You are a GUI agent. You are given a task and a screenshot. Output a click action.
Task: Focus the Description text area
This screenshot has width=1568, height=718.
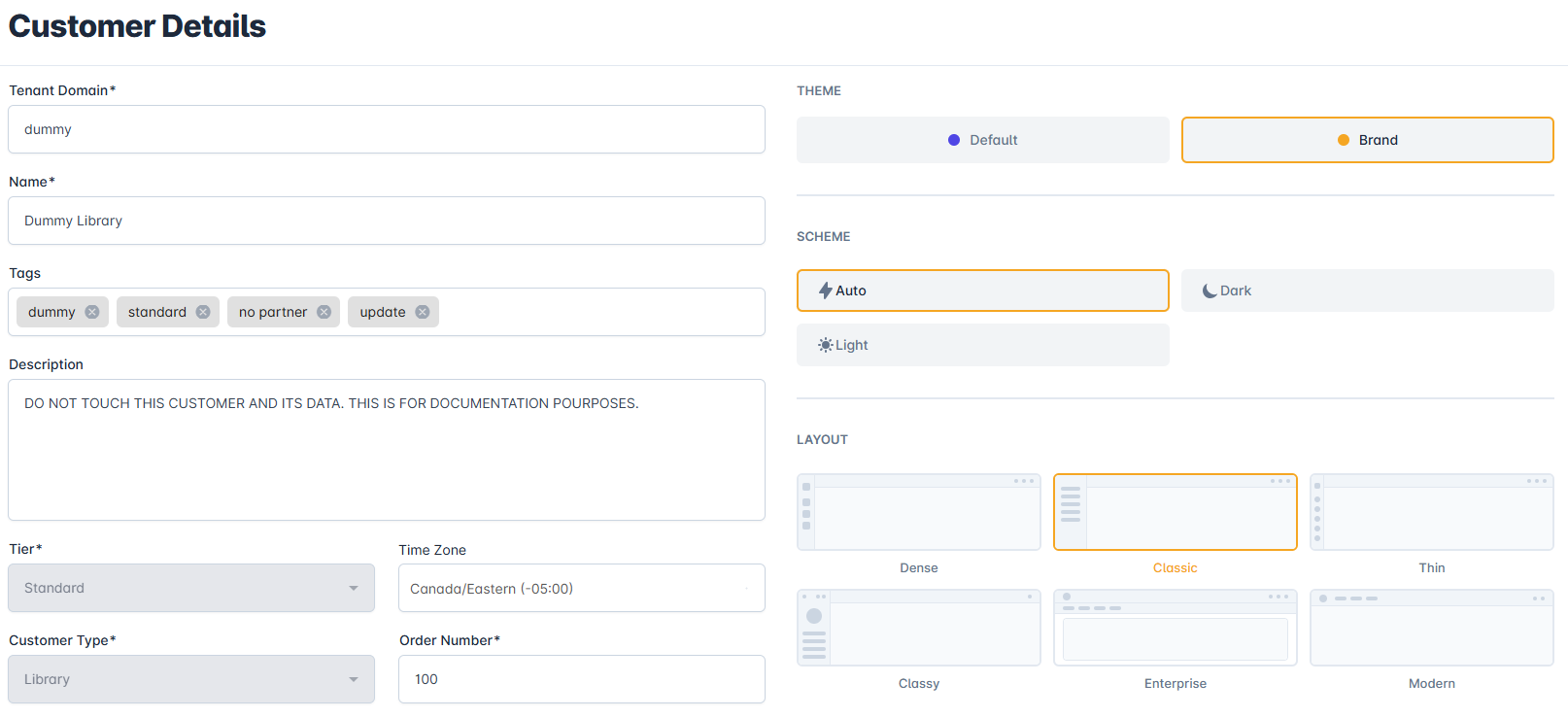(x=387, y=450)
